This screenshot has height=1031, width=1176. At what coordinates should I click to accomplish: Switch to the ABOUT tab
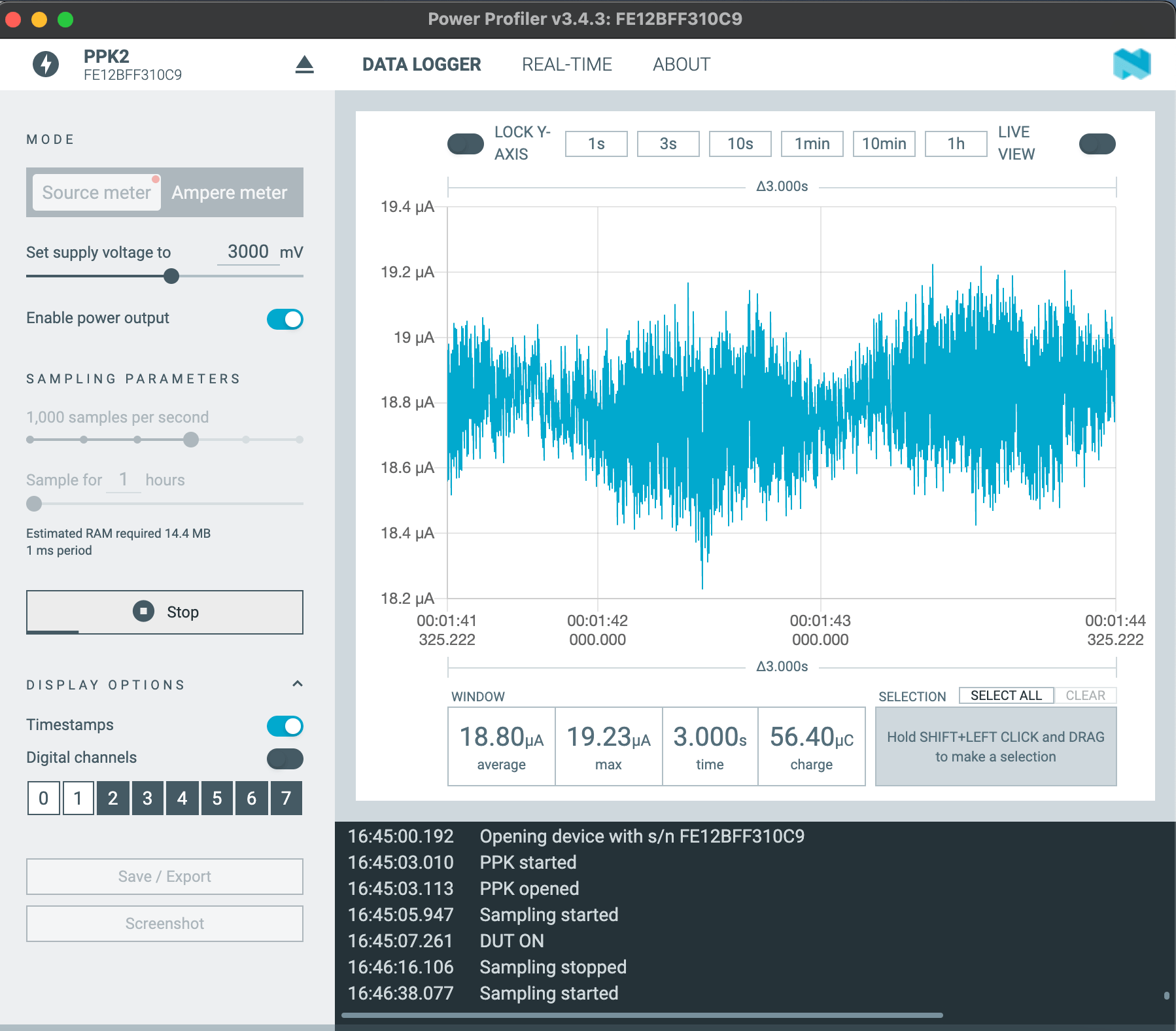[681, 64]
